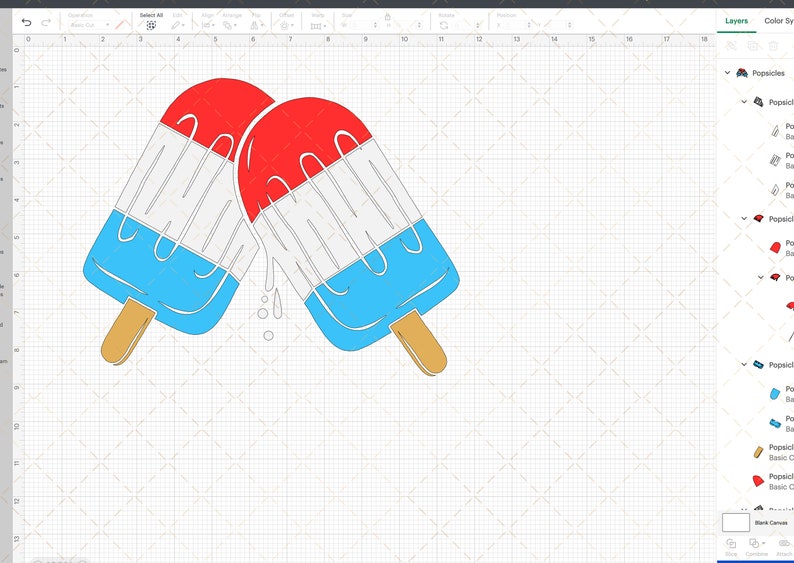Undo the last action
This screenshot has height=563, width=794.
coord(26,22)
